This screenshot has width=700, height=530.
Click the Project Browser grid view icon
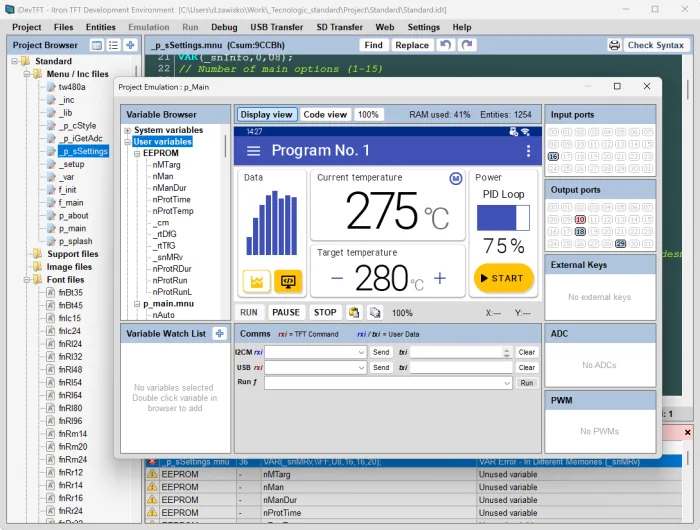[96, 45]
